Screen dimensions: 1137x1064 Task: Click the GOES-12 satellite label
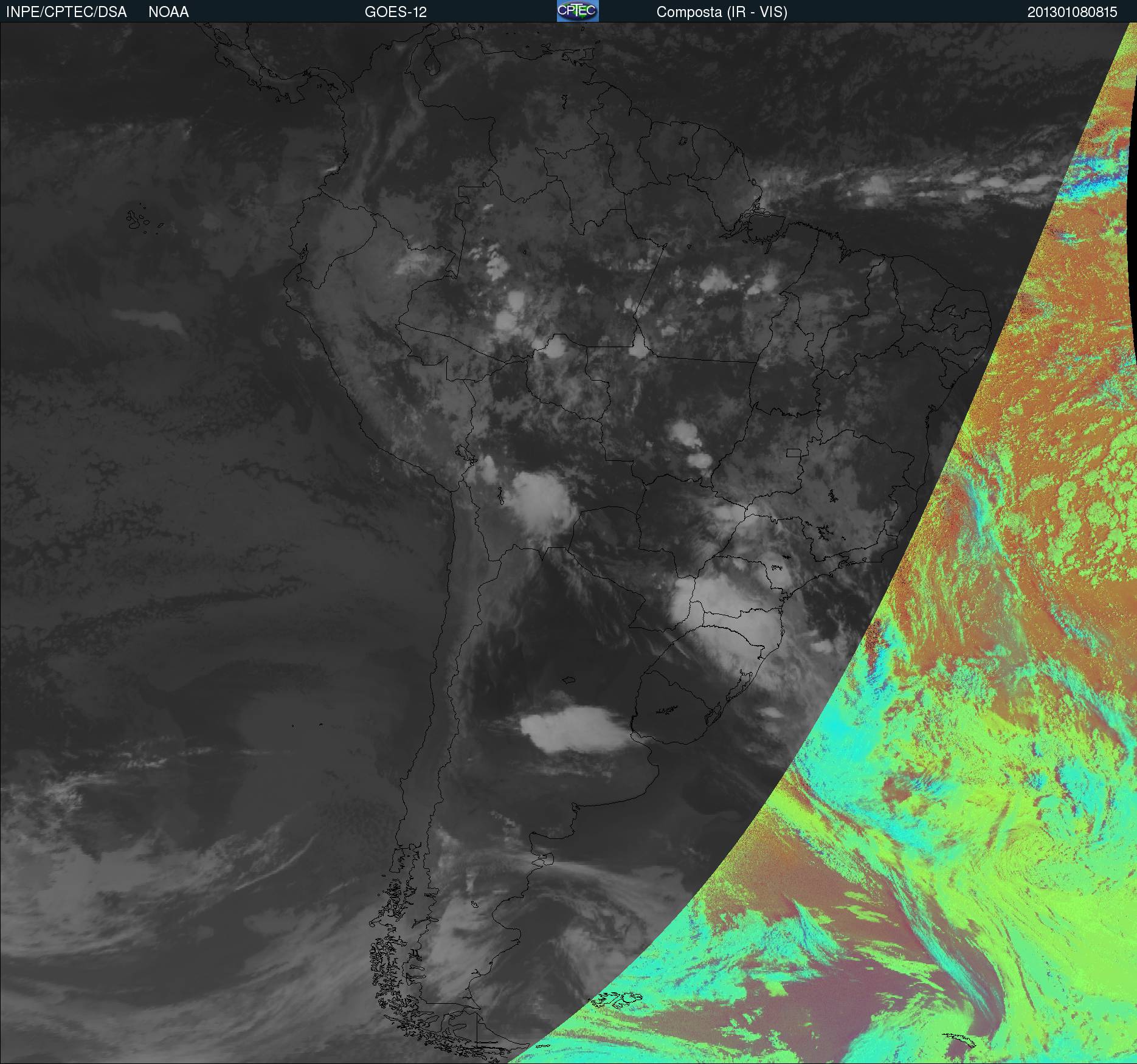[x=396, y=12]
